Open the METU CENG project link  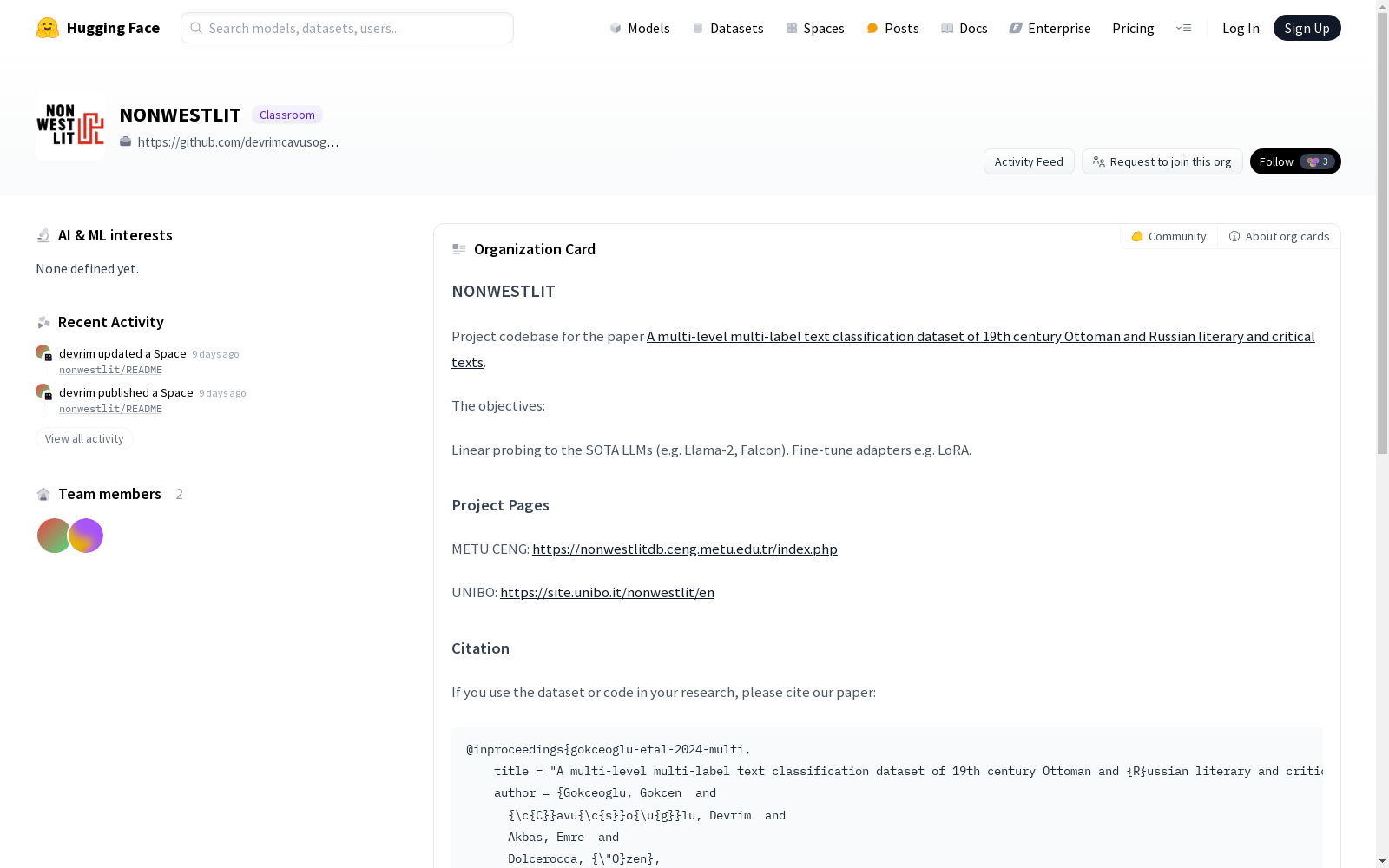(685, 549)
